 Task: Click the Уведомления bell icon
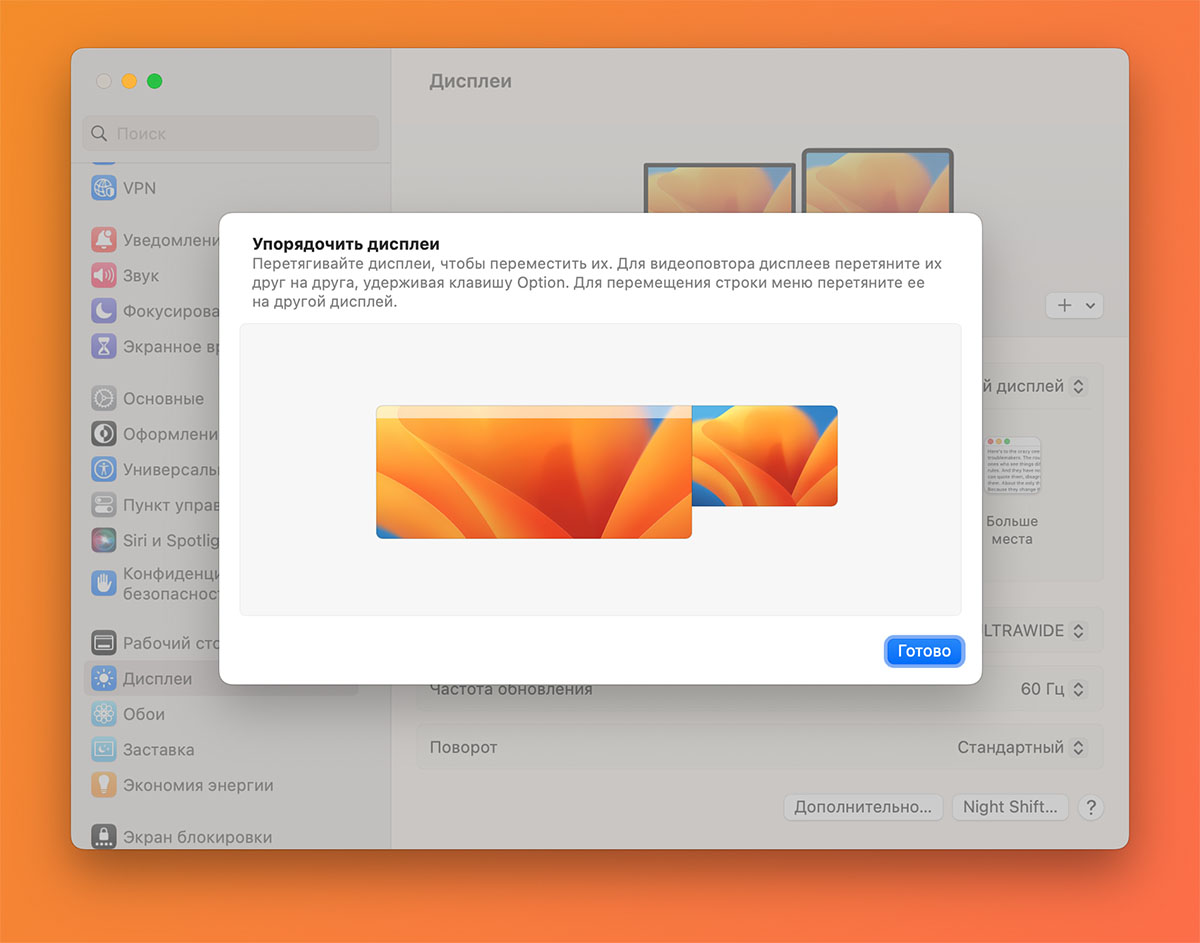tap(104, 240)
